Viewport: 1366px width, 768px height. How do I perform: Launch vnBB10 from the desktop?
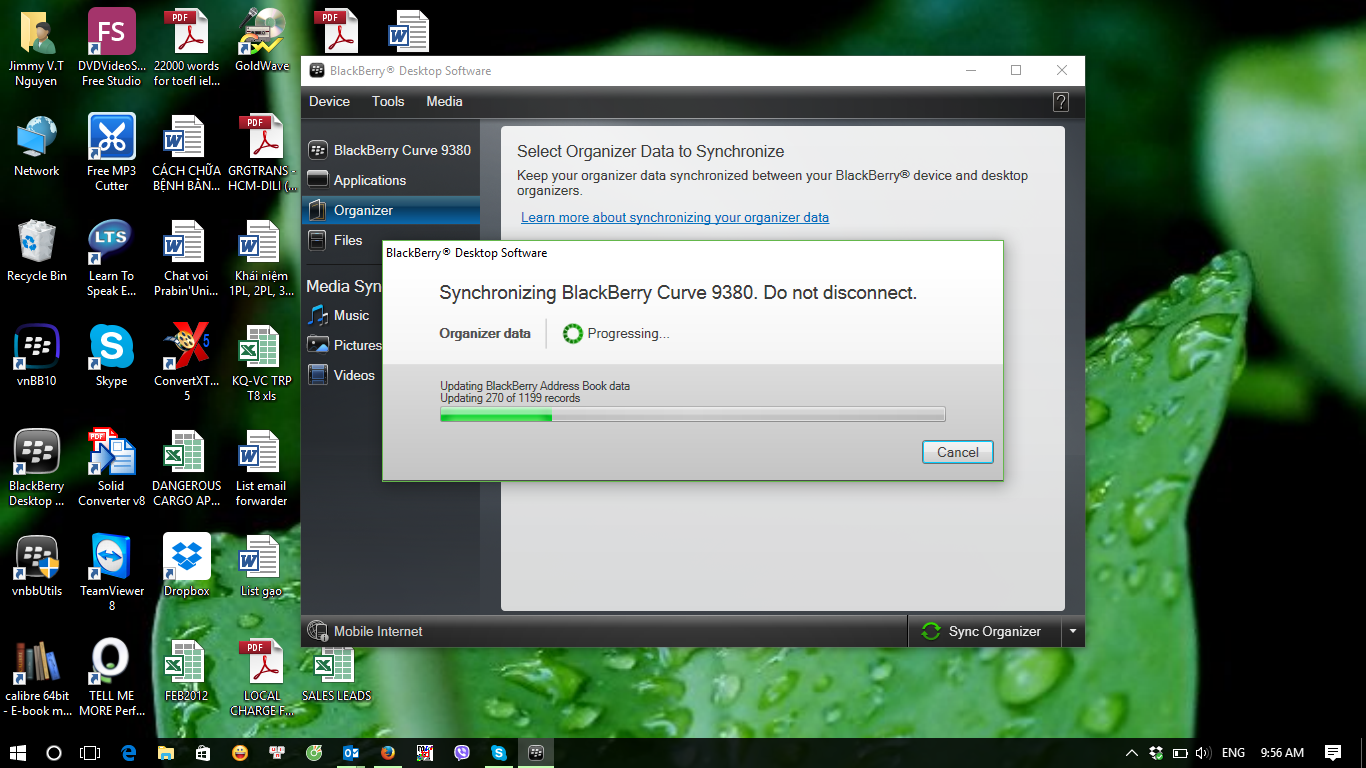(x=37, y=357)
